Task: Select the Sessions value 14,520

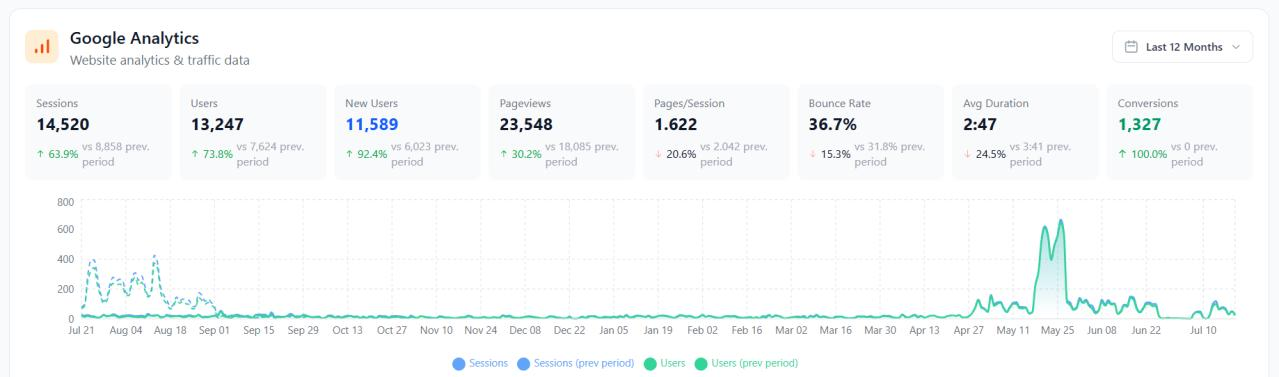Action: (x=63, y=125)
